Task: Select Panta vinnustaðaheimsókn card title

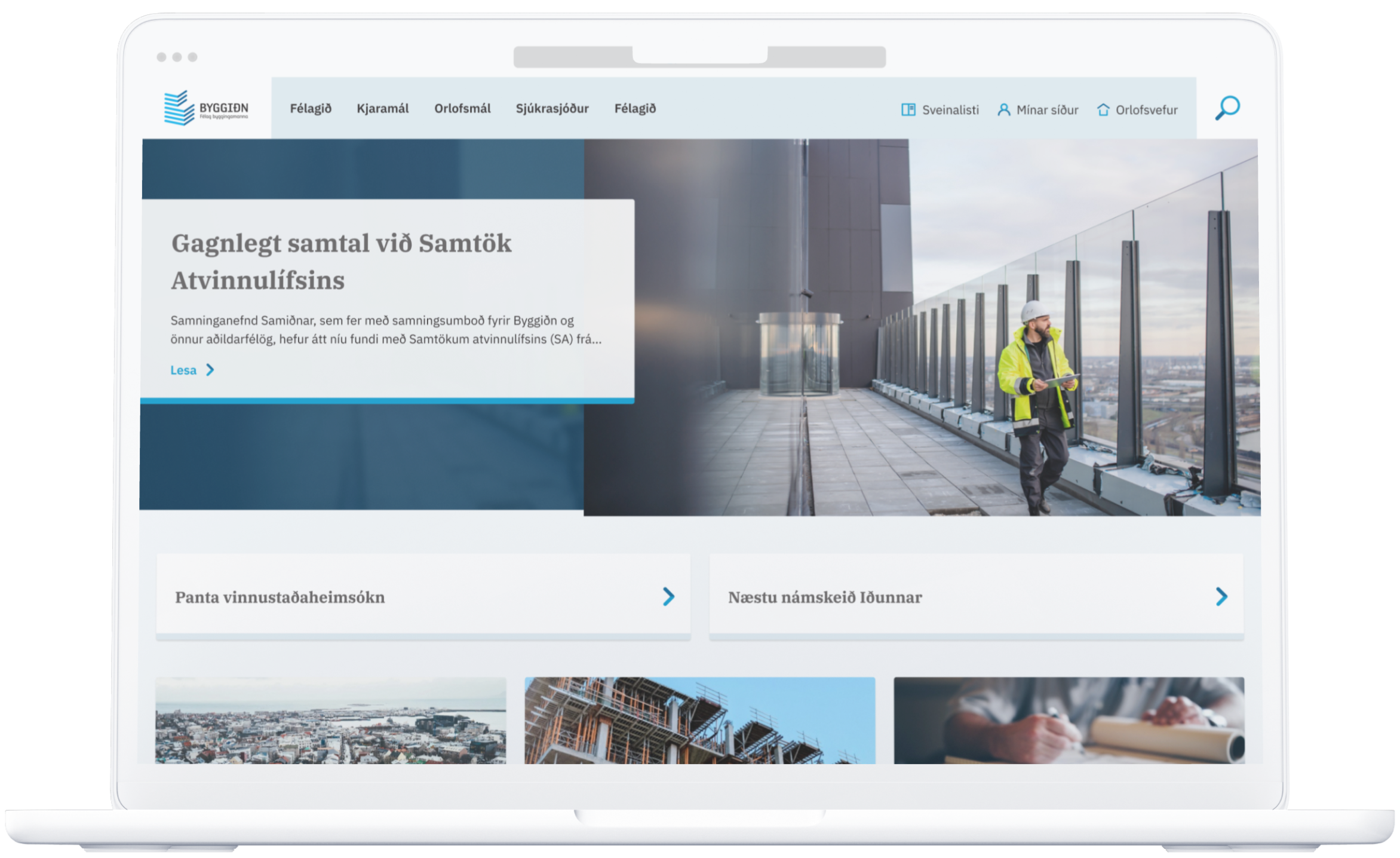Action: pos(280,597)
